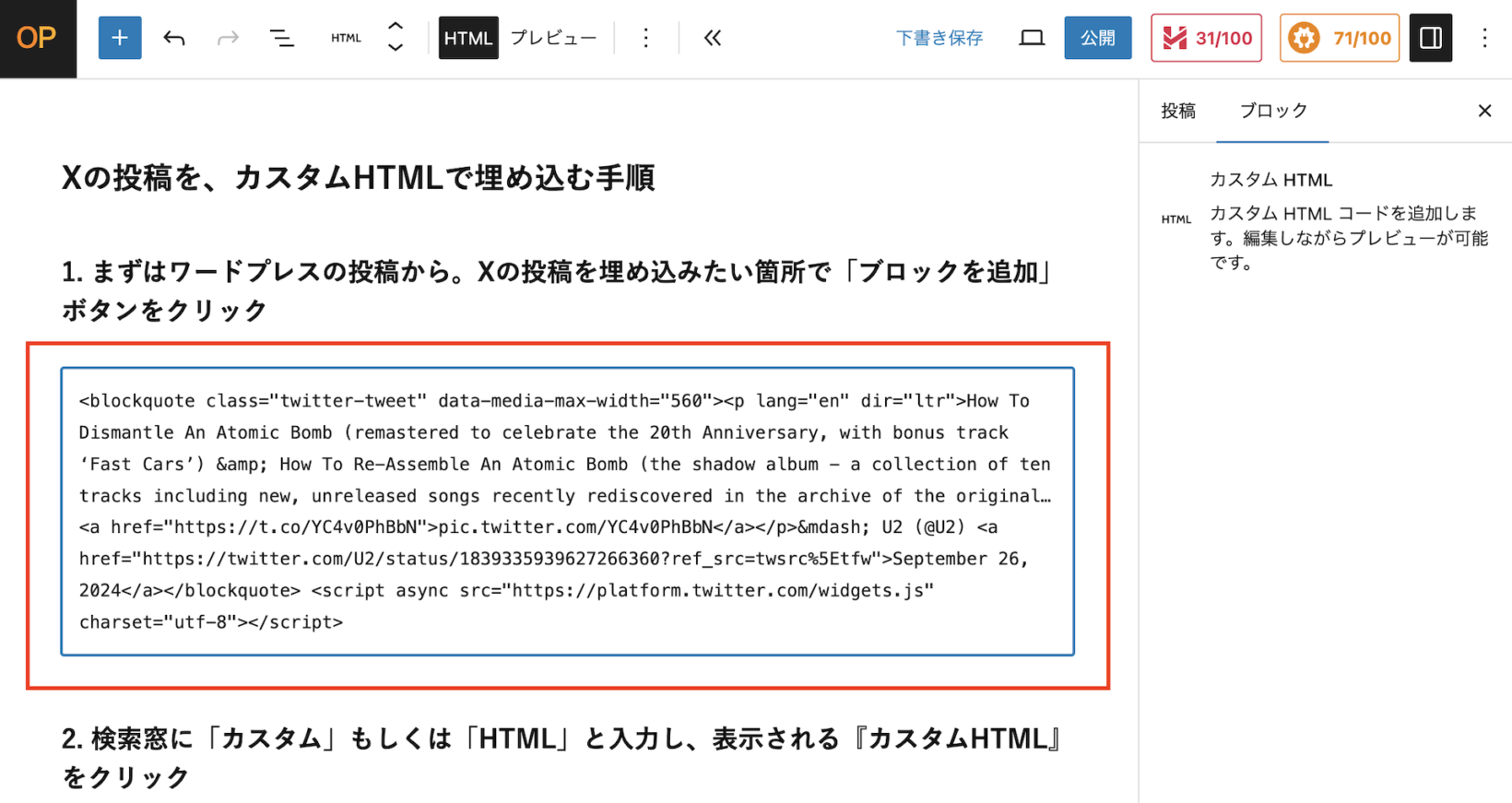Click inside the custom HTML code textarea
This screenshot has width=1512, height=803.
568,512
